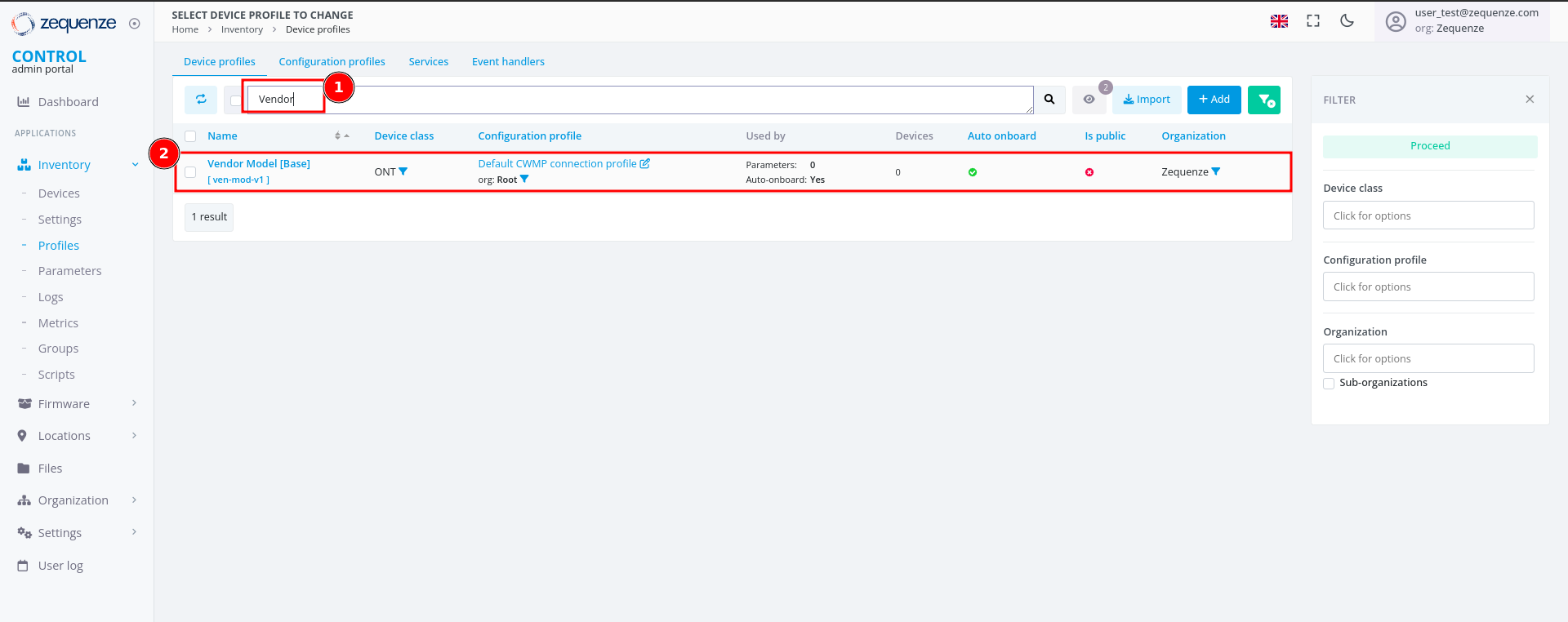Click the magnifier search icon
Screen dimensions: 1568x622
[x=1049, y=100]
